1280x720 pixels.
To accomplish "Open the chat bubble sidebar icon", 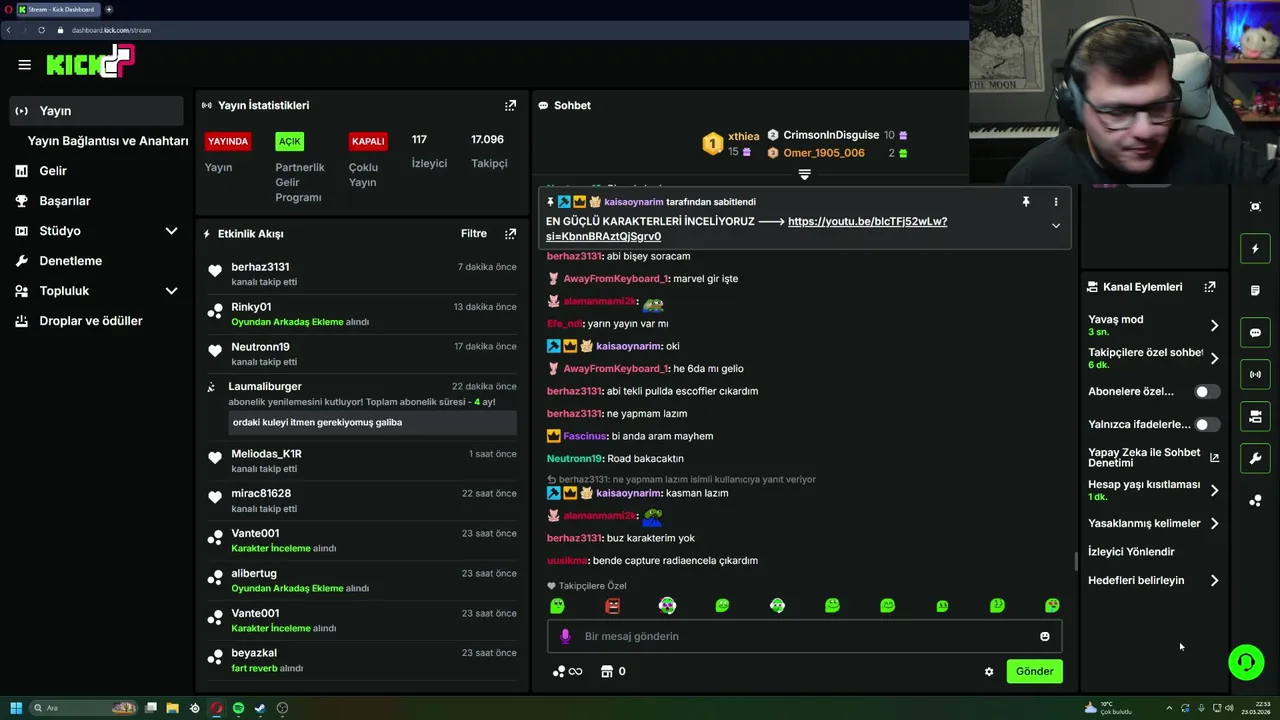I will click(1255, 333).
